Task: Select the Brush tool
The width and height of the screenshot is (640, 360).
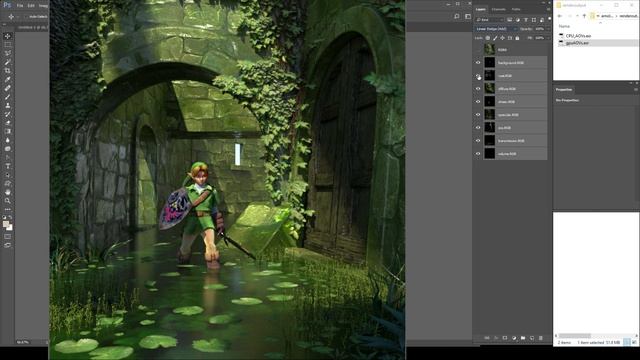Action: tap(7, 97)
